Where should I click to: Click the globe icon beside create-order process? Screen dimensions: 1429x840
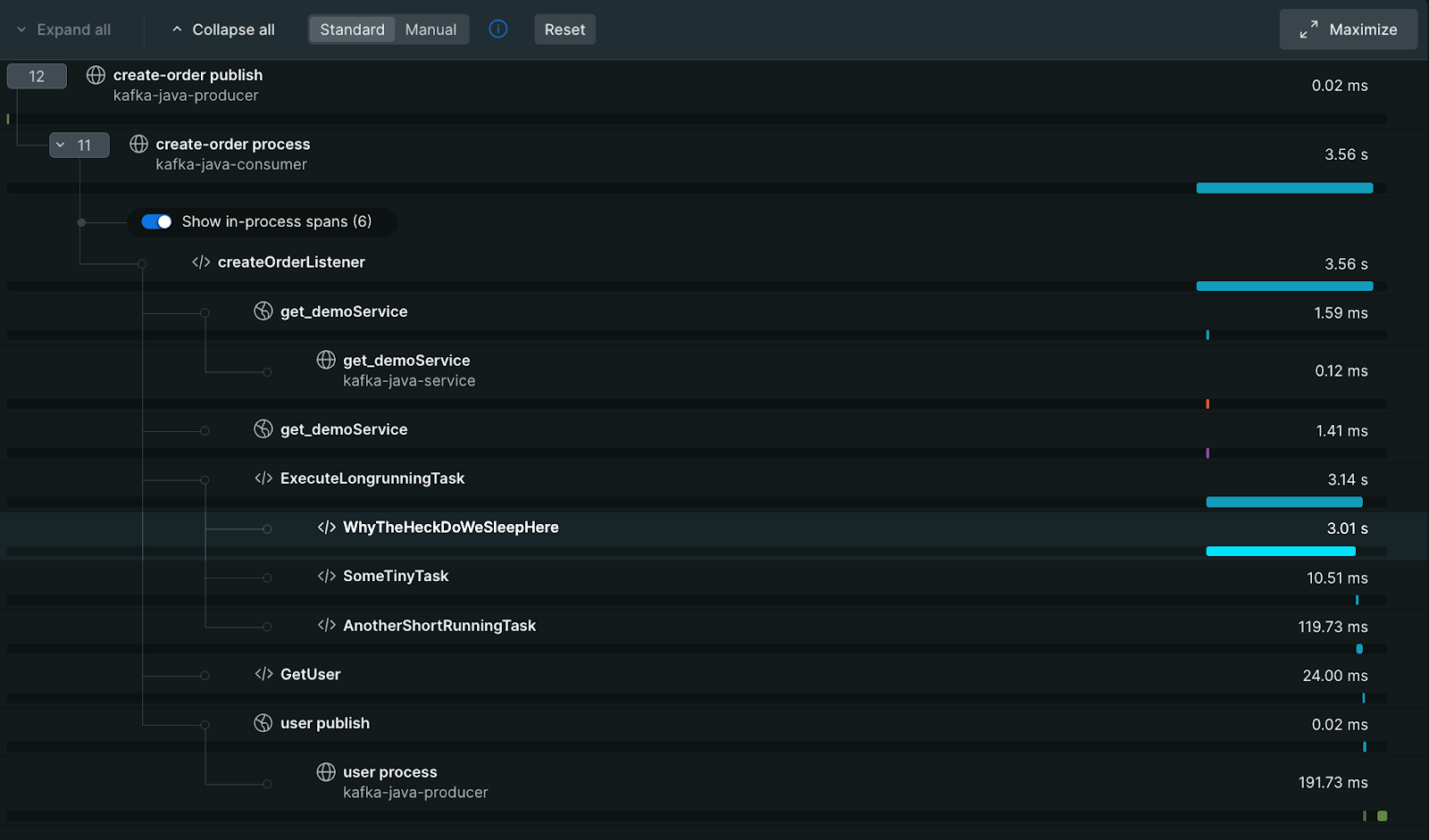point(138,144)
